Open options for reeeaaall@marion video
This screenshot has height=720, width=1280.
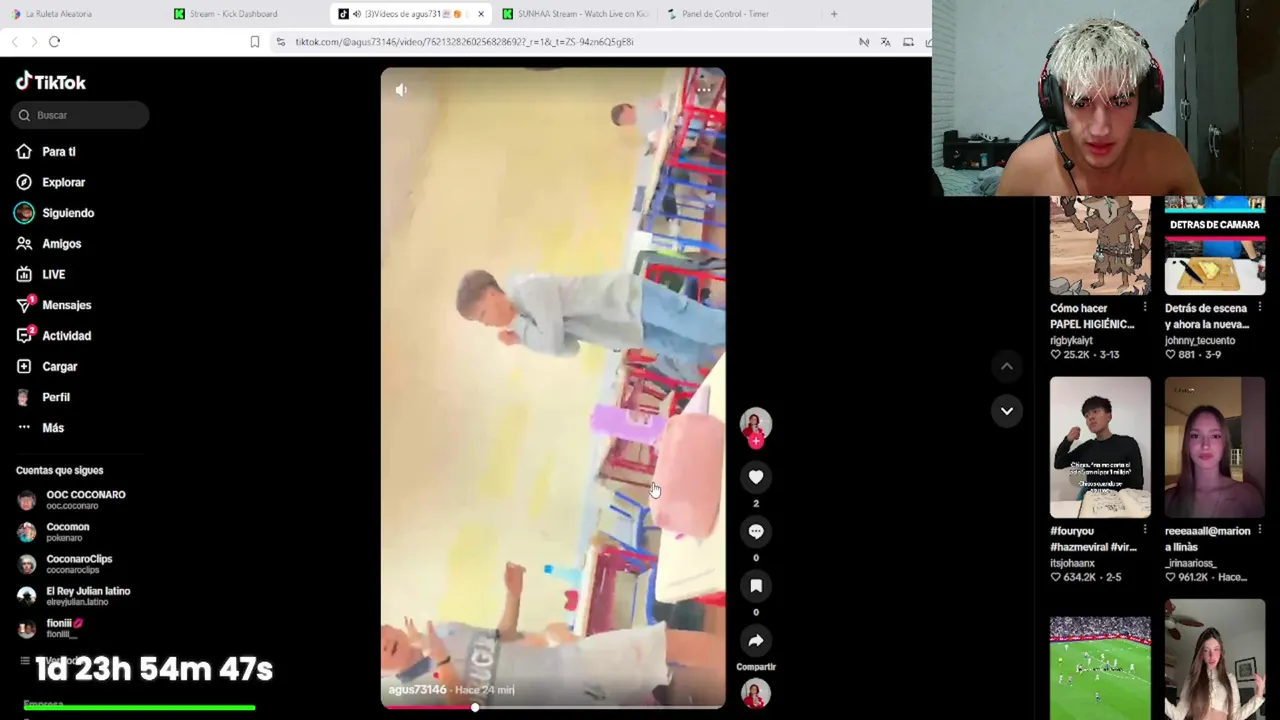[1260, 531]
